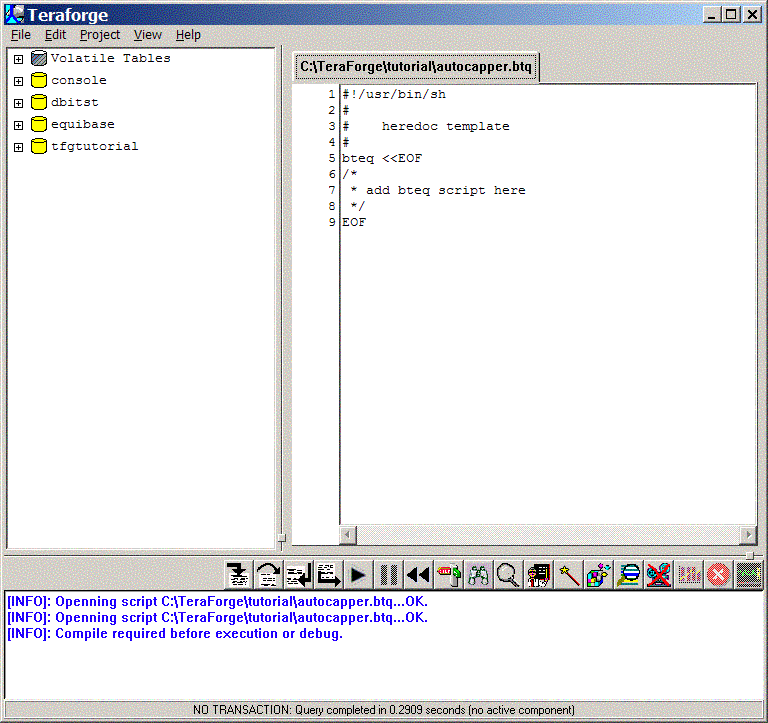Screen dimensions: 768x723
Task: Select the dbitst tree label
Action: pyautogui.click(x=75, y=102)
